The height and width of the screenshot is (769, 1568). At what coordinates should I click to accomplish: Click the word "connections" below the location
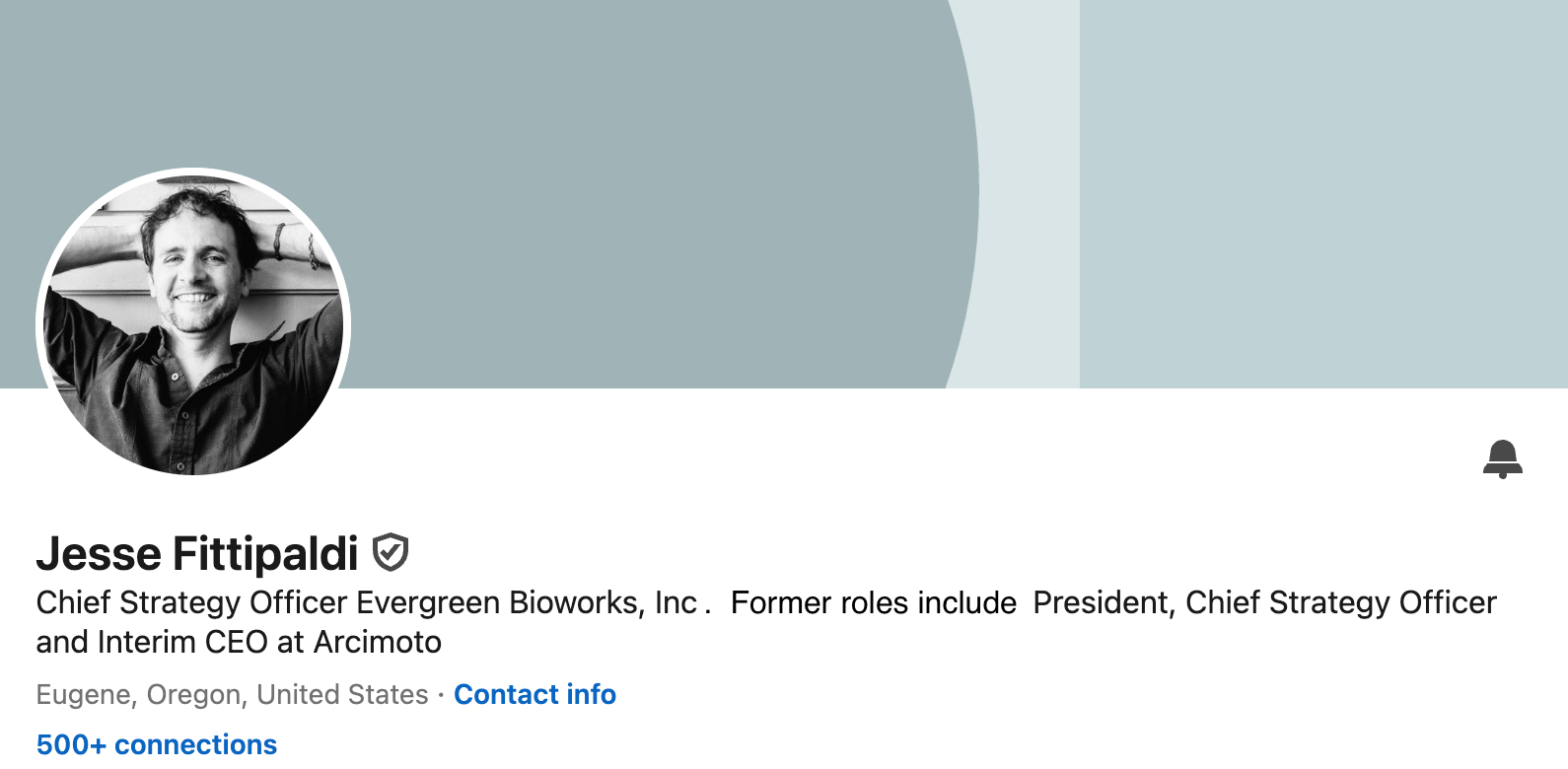click(x=195, y=744)
